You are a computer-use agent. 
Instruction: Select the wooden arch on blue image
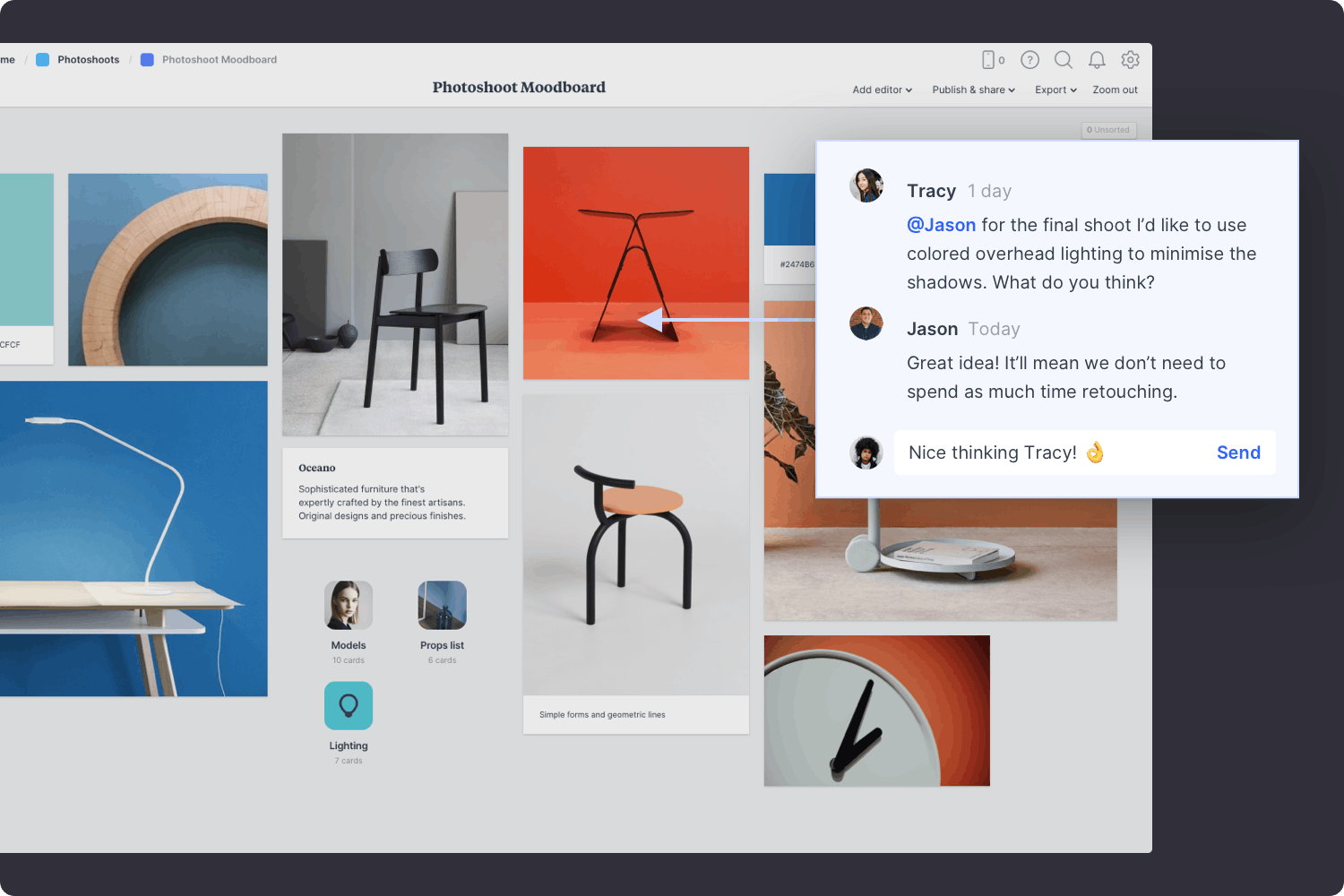click(x=168, y=270)
